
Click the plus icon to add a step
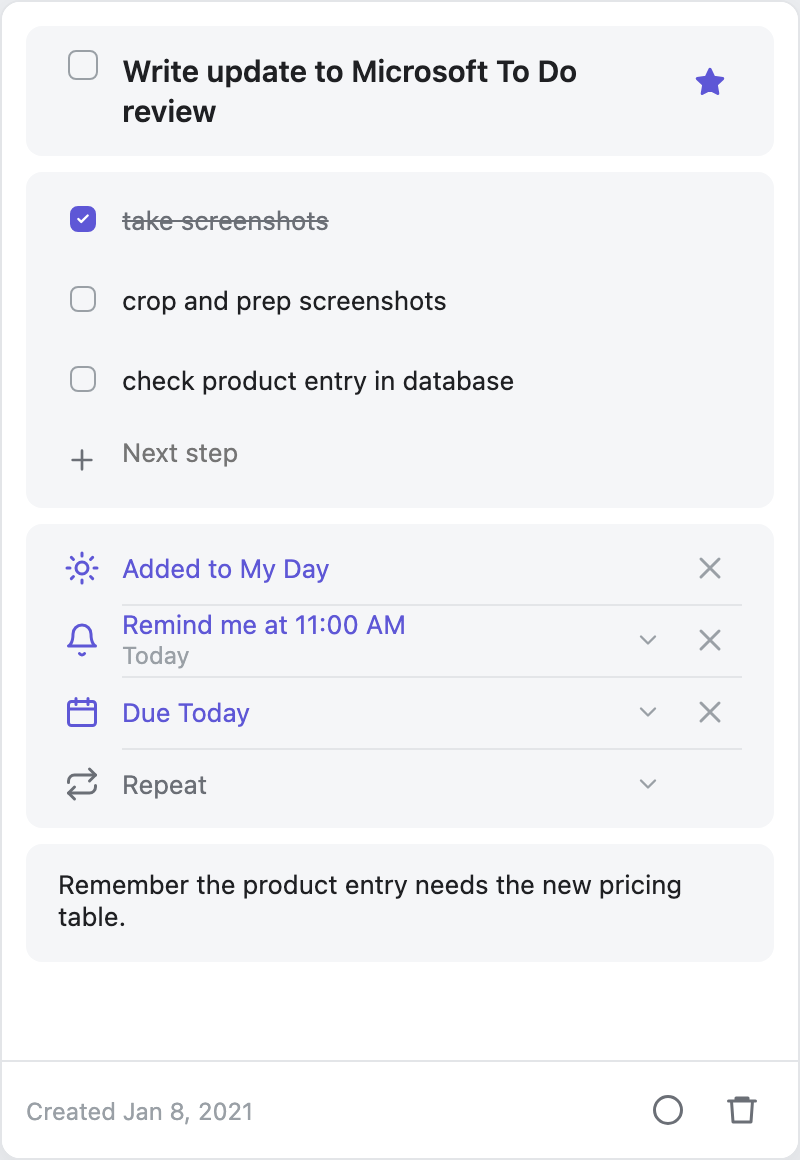tap(82, 459)
